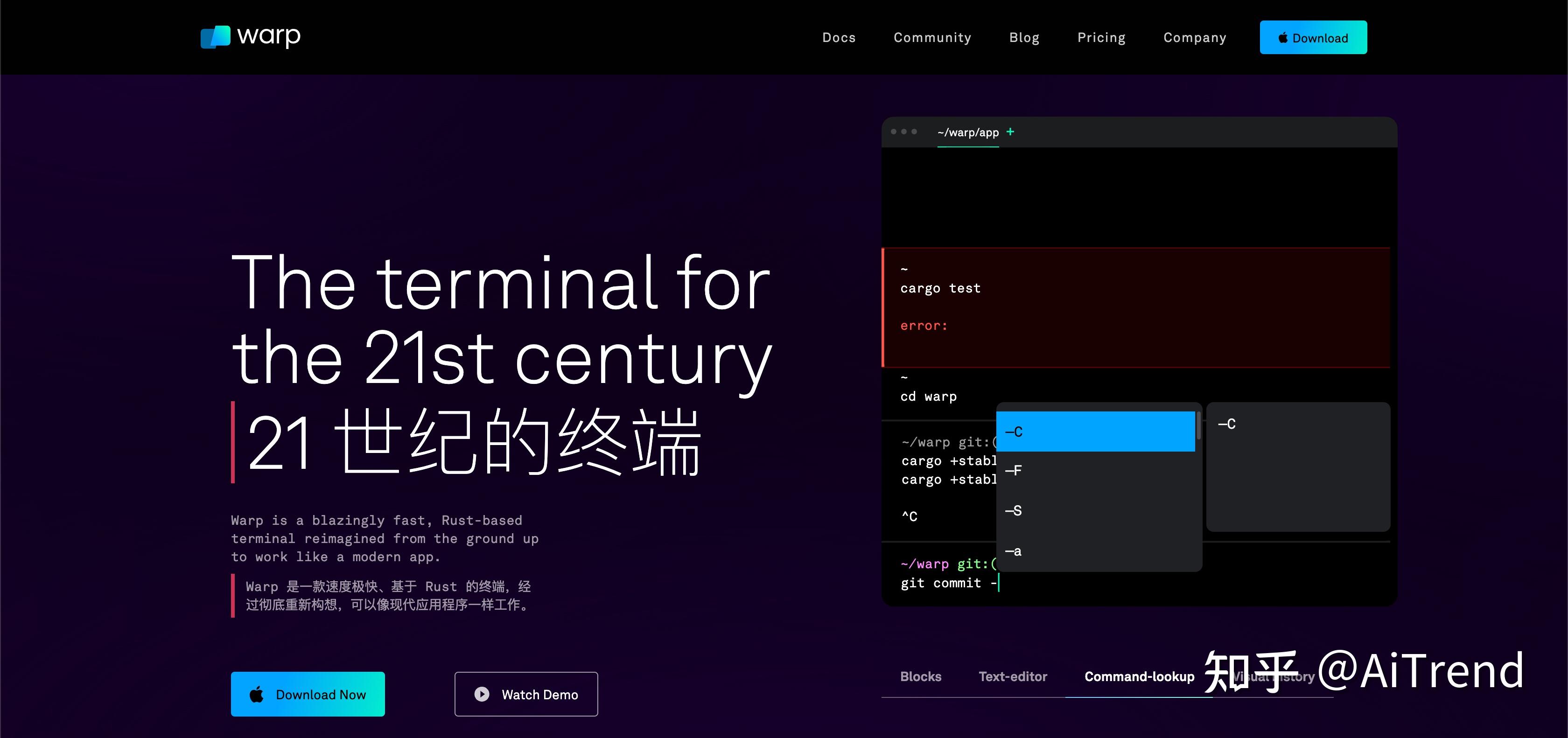Click the Download Now button
The width and height of the screenshot is (1568, 738).
click(x=308, y=694)
